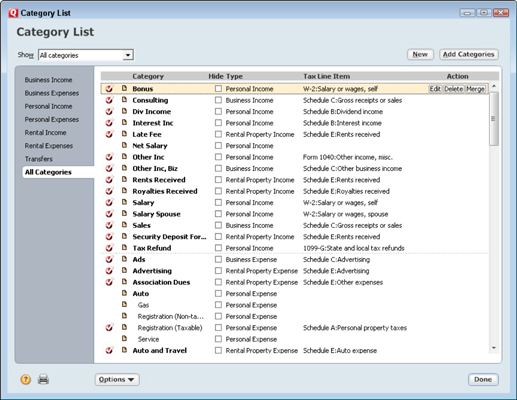Select Business Expenses in the sidebar

click(x=52, y=93)
